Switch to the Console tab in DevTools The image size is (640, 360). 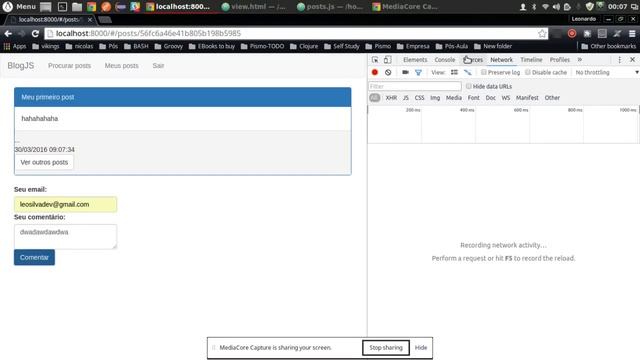click(444, 60)
